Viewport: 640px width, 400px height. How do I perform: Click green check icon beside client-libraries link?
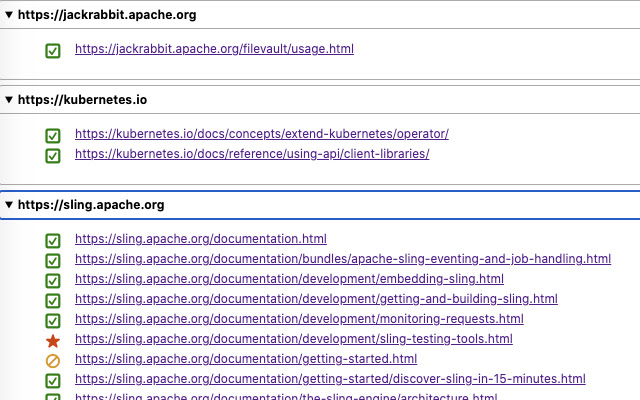pos(53,156)
